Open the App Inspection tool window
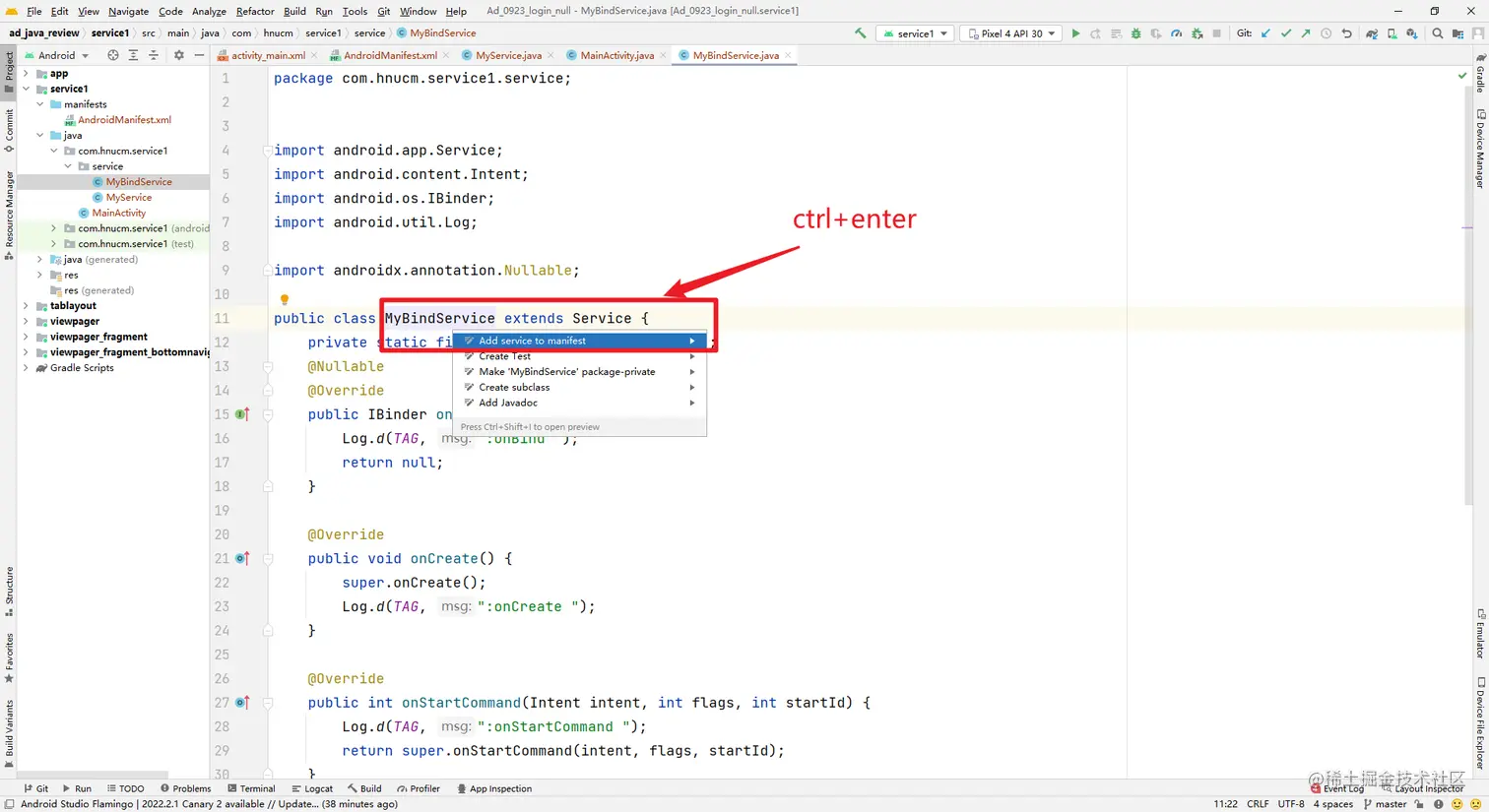Viewport: 1489px width, 812px height. [x=494, y=788]
